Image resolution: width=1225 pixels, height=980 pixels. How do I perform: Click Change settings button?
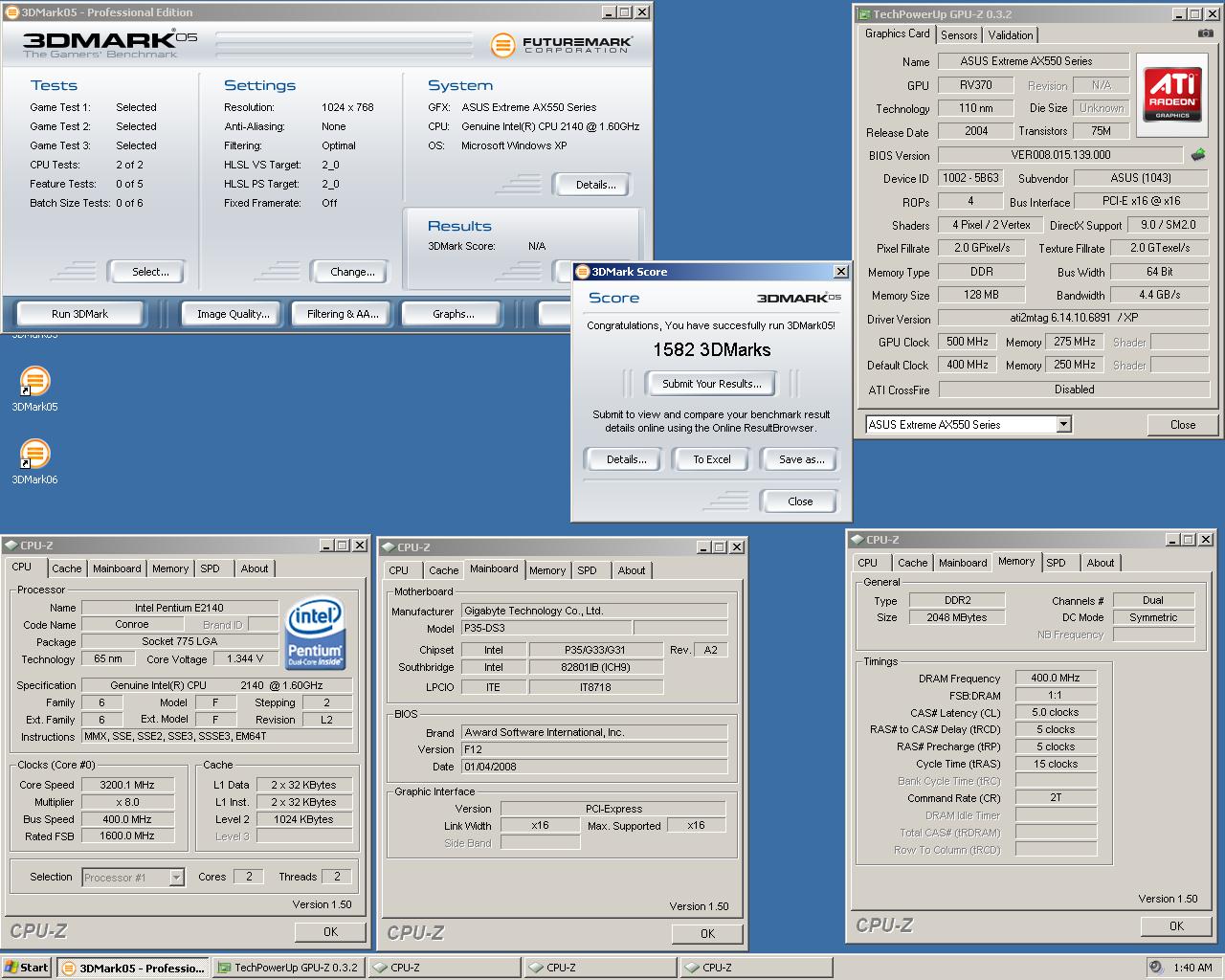coord(352,272)
